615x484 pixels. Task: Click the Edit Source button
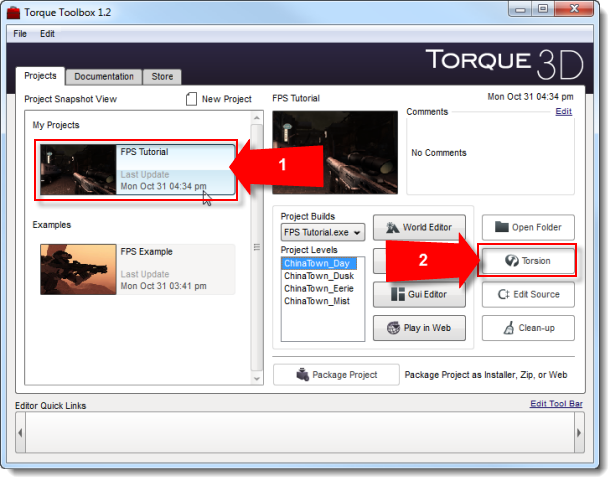[x=528, y=294]
